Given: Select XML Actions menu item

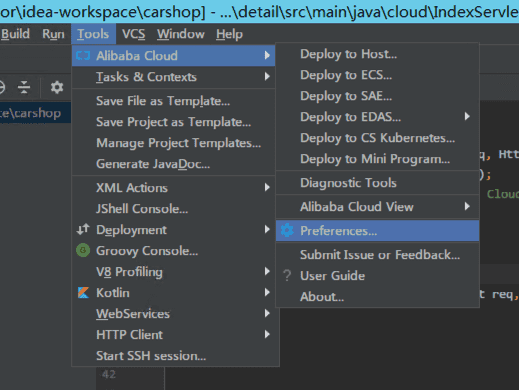Looking at the screenshot, I should 173,188.
